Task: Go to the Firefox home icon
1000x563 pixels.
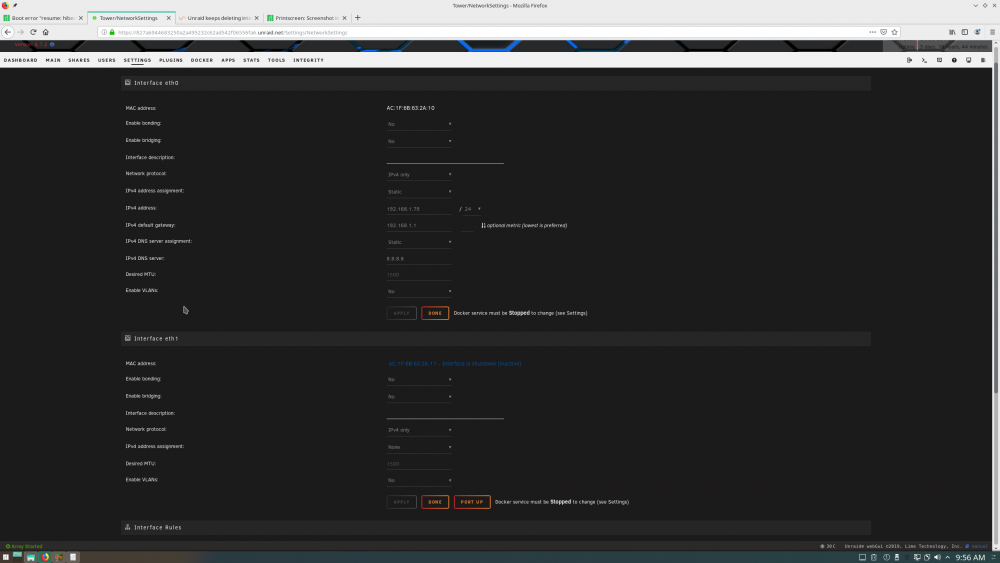Action: 46,32
